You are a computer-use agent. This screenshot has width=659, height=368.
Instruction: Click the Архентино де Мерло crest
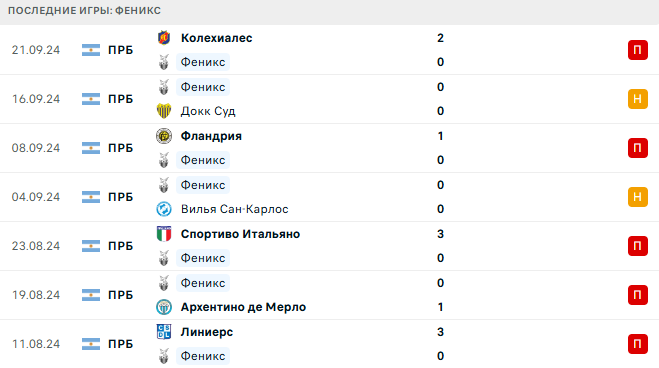164,307
